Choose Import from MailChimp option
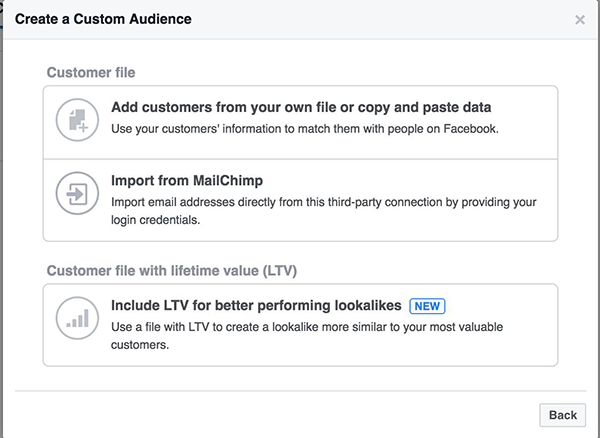 (x=186, y=182)
